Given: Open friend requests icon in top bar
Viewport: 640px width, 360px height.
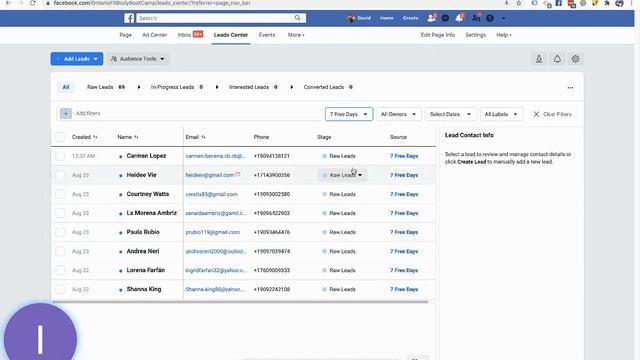Looking at the screenshot, I should coord(431,18).
